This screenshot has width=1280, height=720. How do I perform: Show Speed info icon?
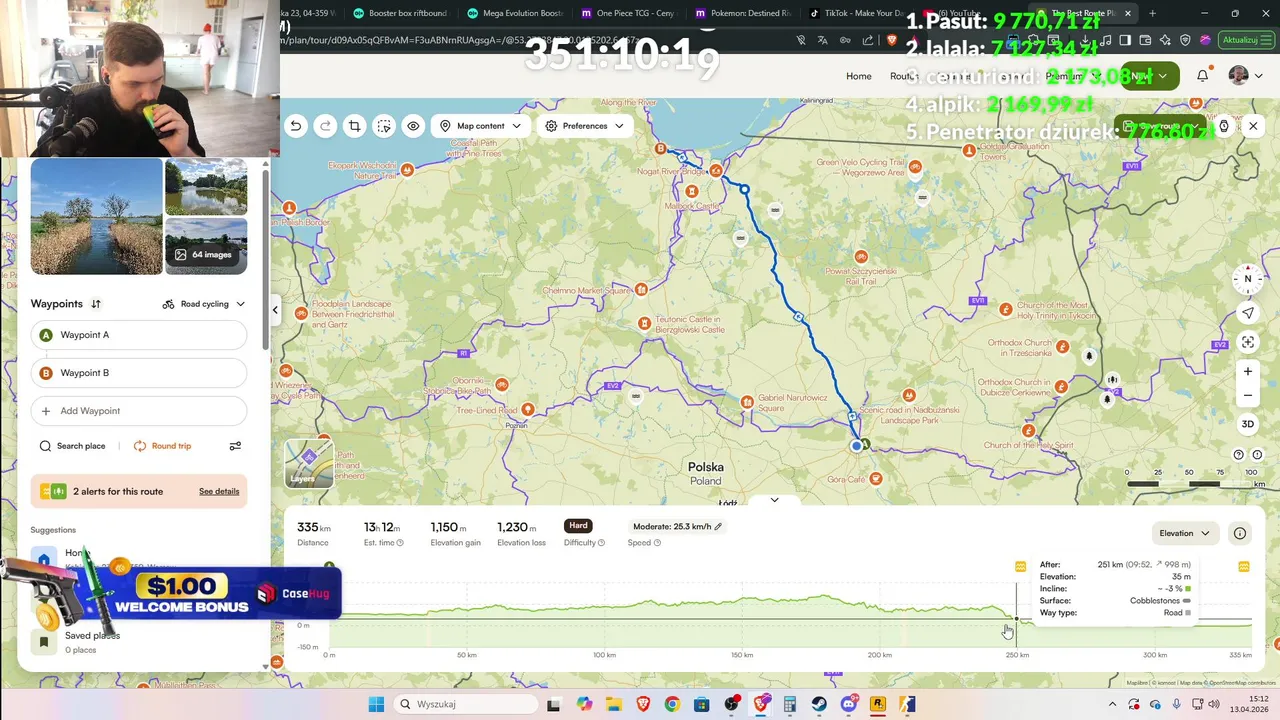click(x=657, y=543)
